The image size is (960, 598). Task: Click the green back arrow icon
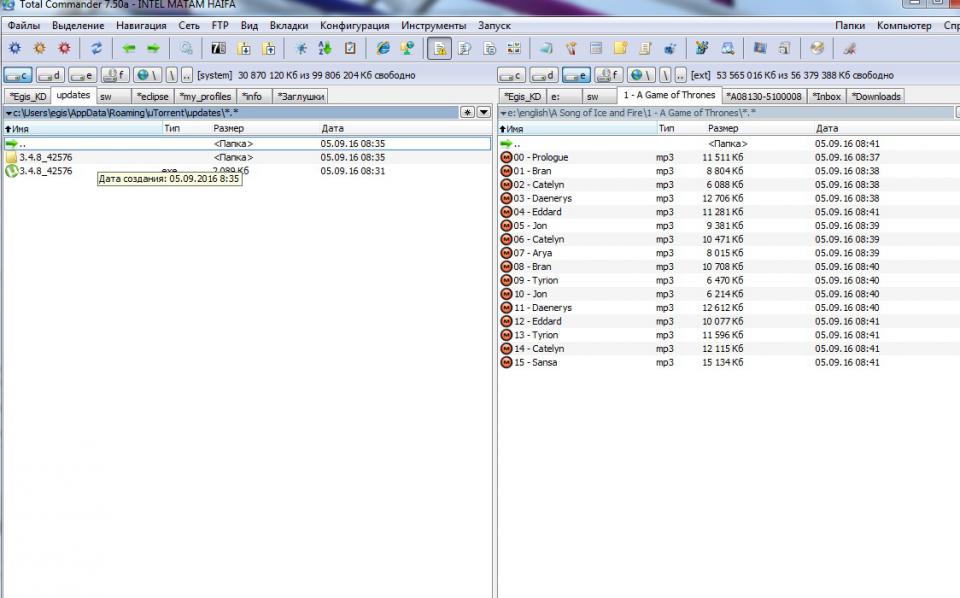point(128,48)
